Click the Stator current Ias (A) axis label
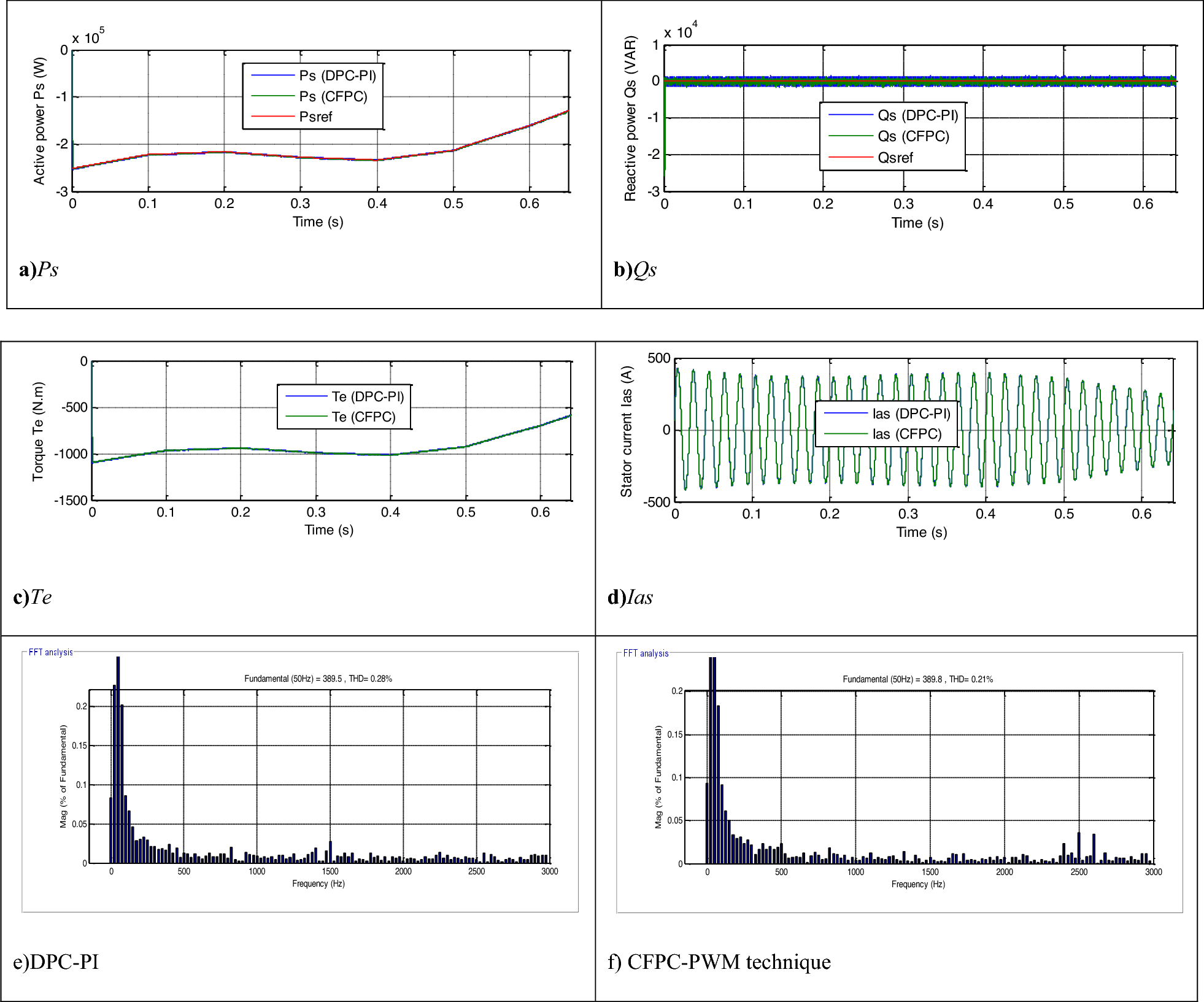 click(626, 431)
